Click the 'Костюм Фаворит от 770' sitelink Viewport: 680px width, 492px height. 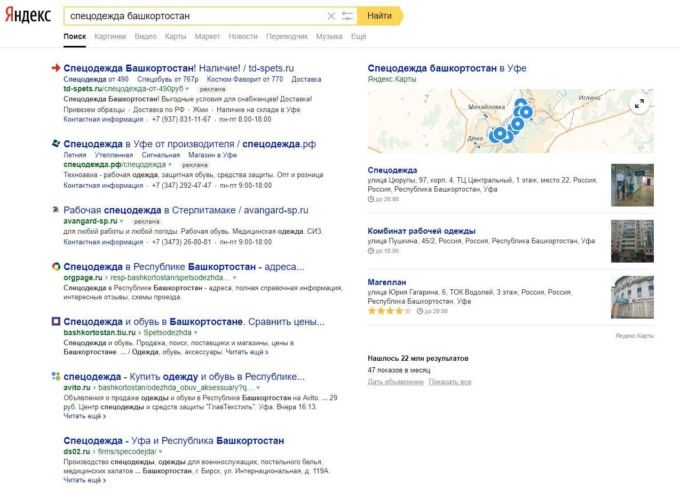coord(245,79)
